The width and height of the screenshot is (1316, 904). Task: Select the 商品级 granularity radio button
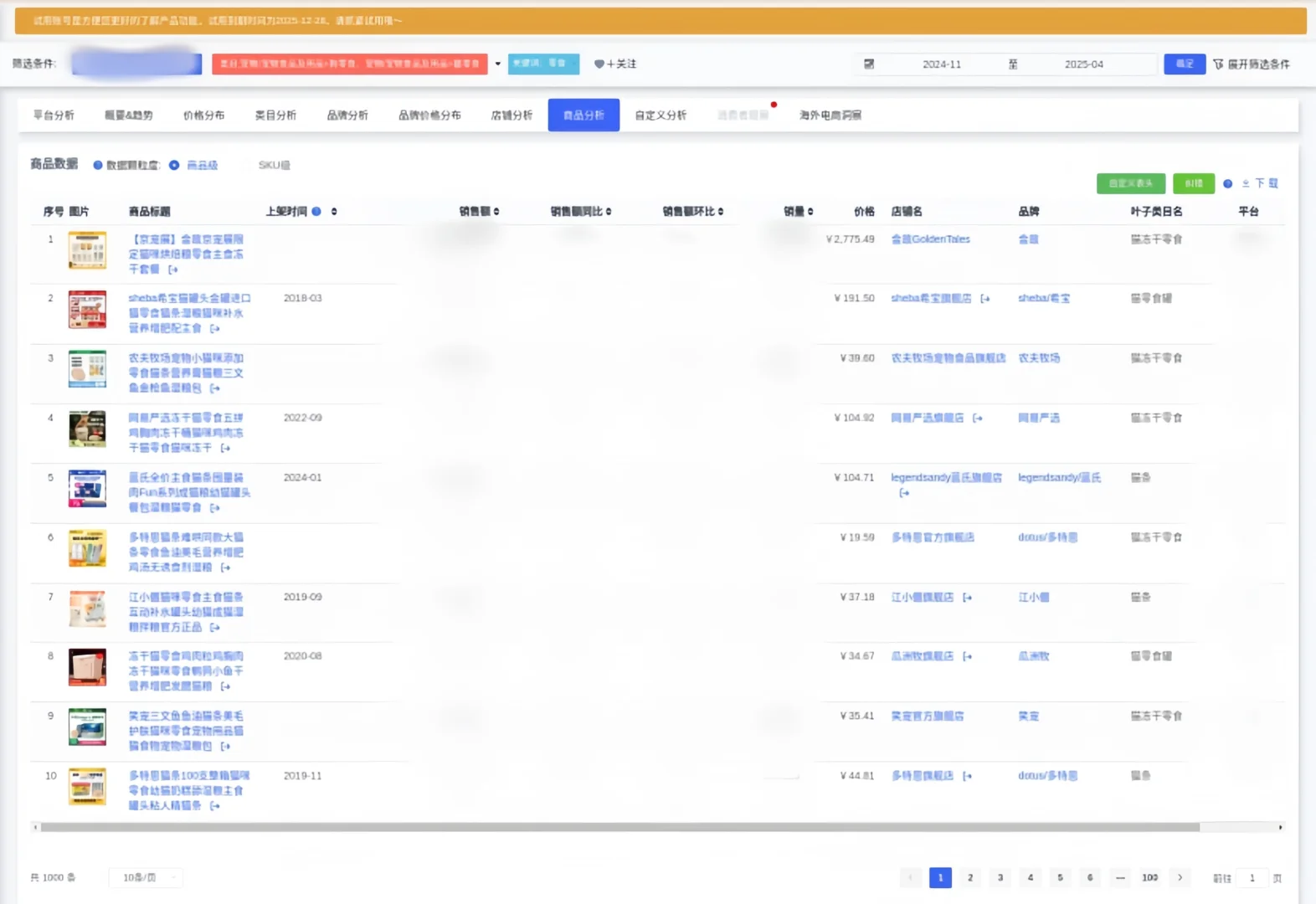pyautogui.click(x=174, y=166)
